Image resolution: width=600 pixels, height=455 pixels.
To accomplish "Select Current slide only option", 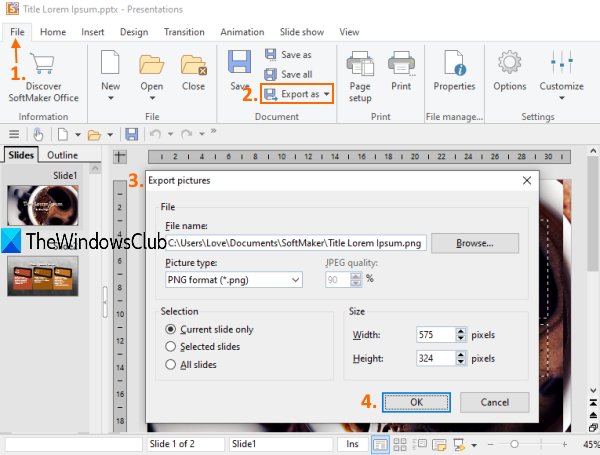I will tap(209, 329).
